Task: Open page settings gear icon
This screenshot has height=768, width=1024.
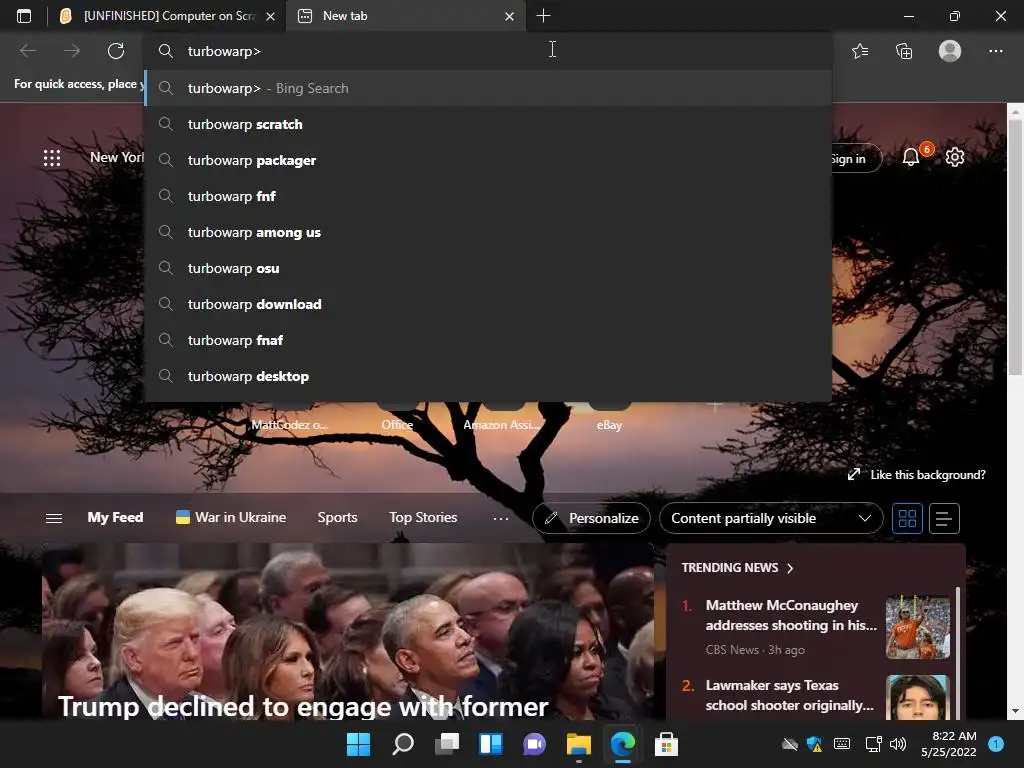Action: [955, 157]
